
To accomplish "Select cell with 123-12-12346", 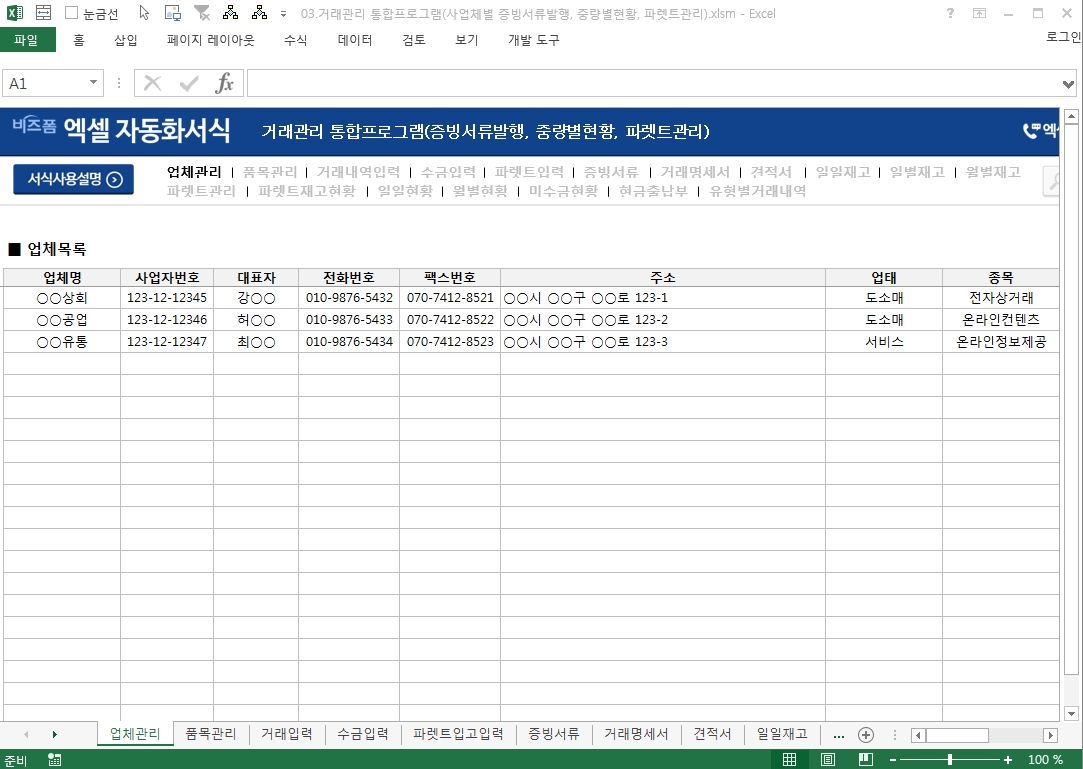I will point(167,320).
